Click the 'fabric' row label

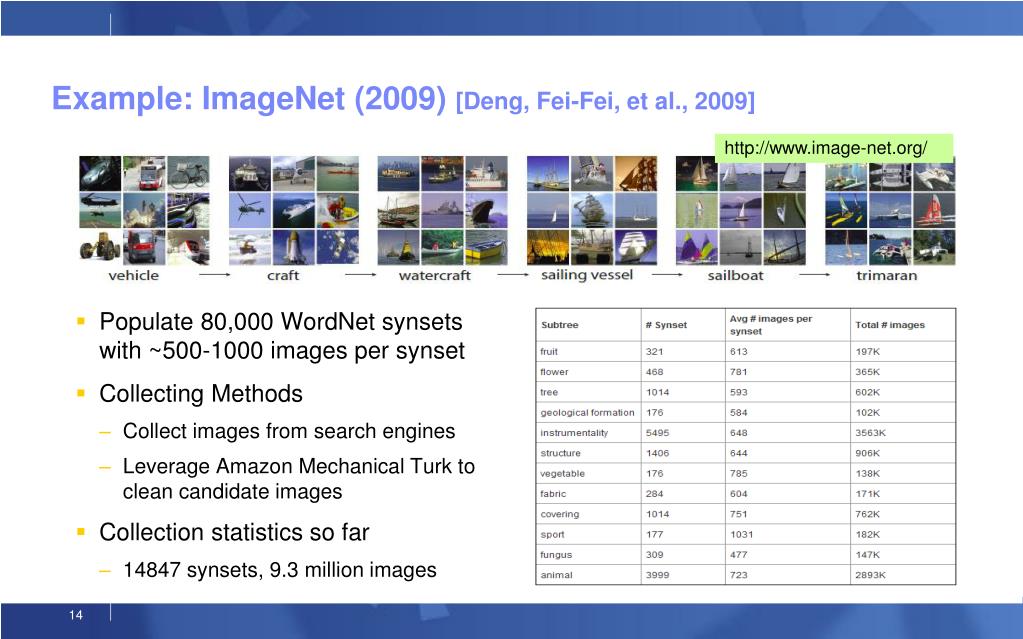(x=553, y=494)
